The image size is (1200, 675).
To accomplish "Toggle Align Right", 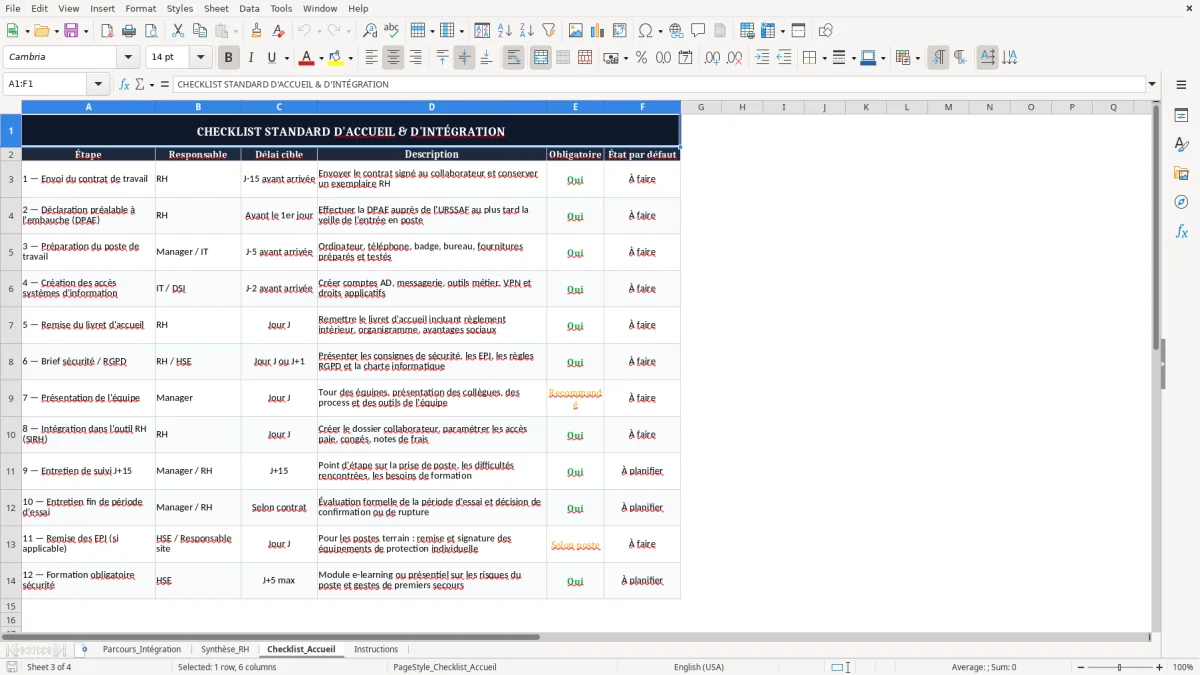I will (415, 58).
